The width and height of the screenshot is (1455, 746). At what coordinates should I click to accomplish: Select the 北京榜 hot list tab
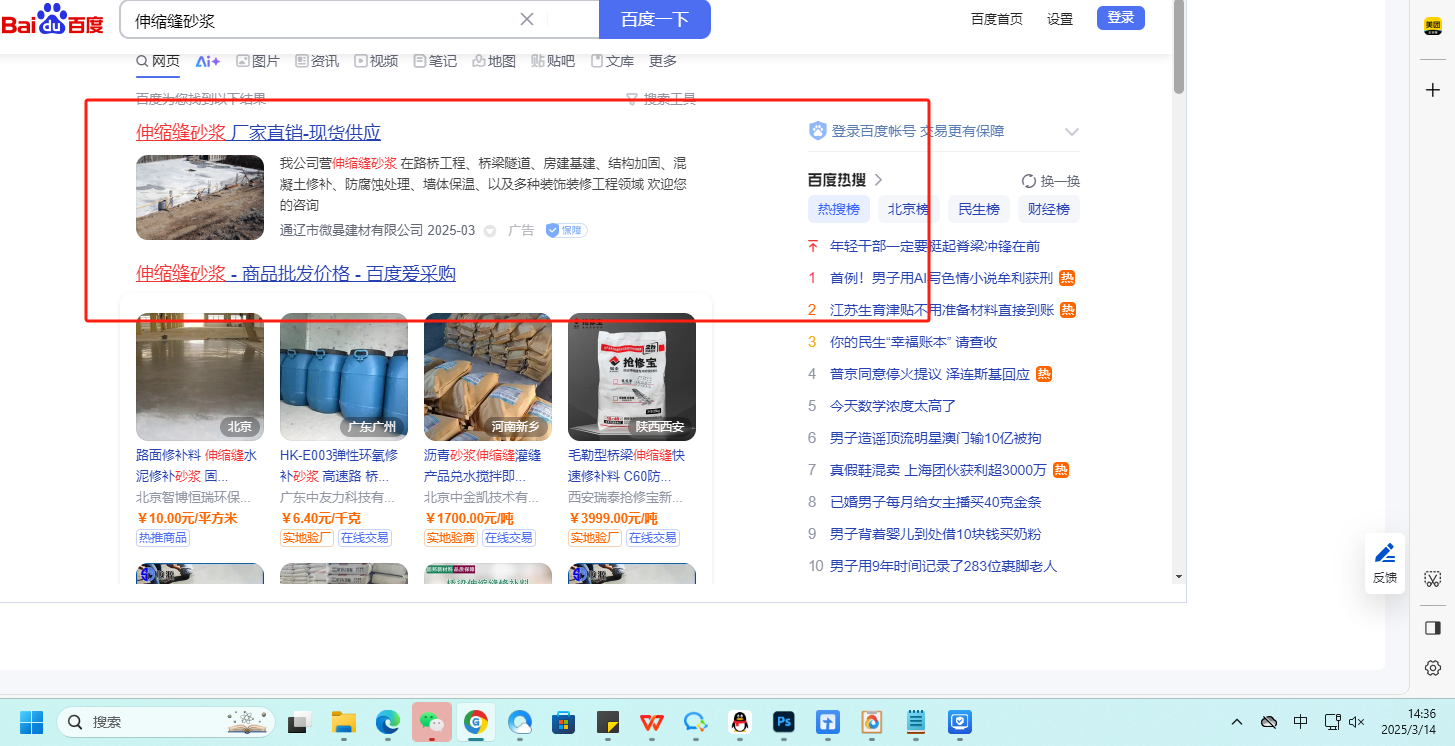point(908,209)
